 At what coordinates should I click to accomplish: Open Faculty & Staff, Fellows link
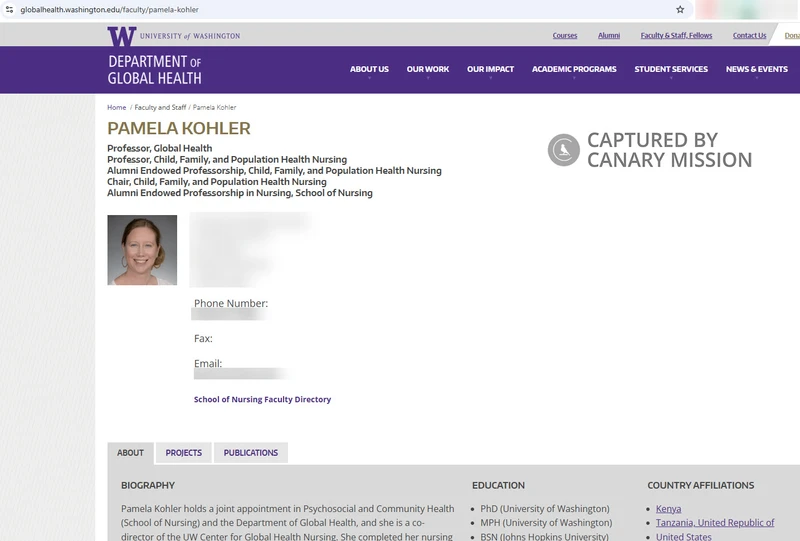[x=676, y=35]
